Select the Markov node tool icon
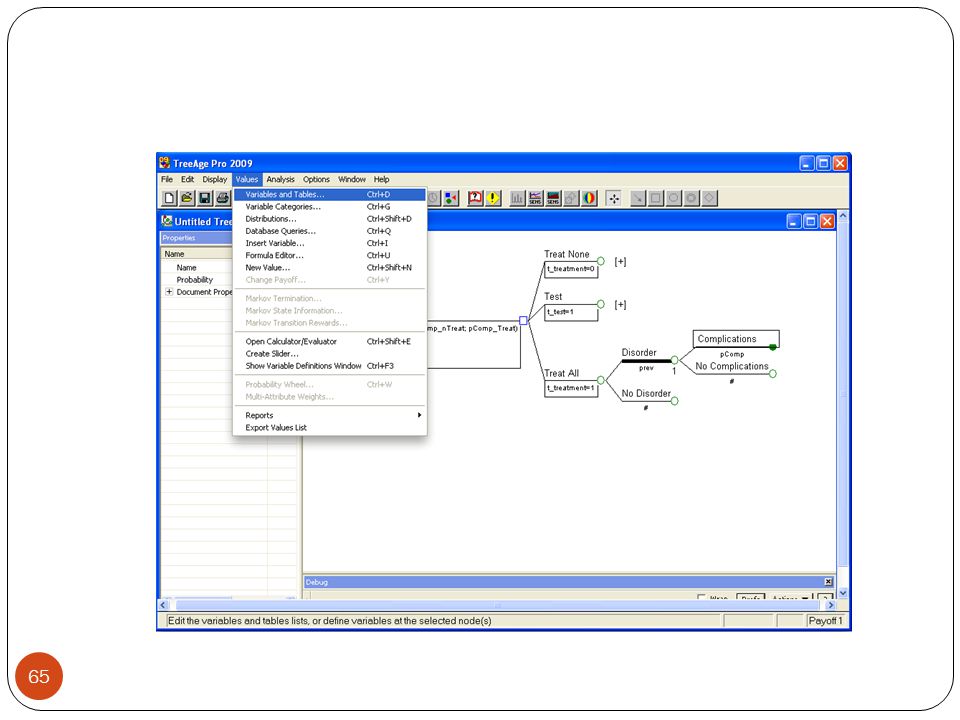This screenshot has height=720, width=960. 691,198
